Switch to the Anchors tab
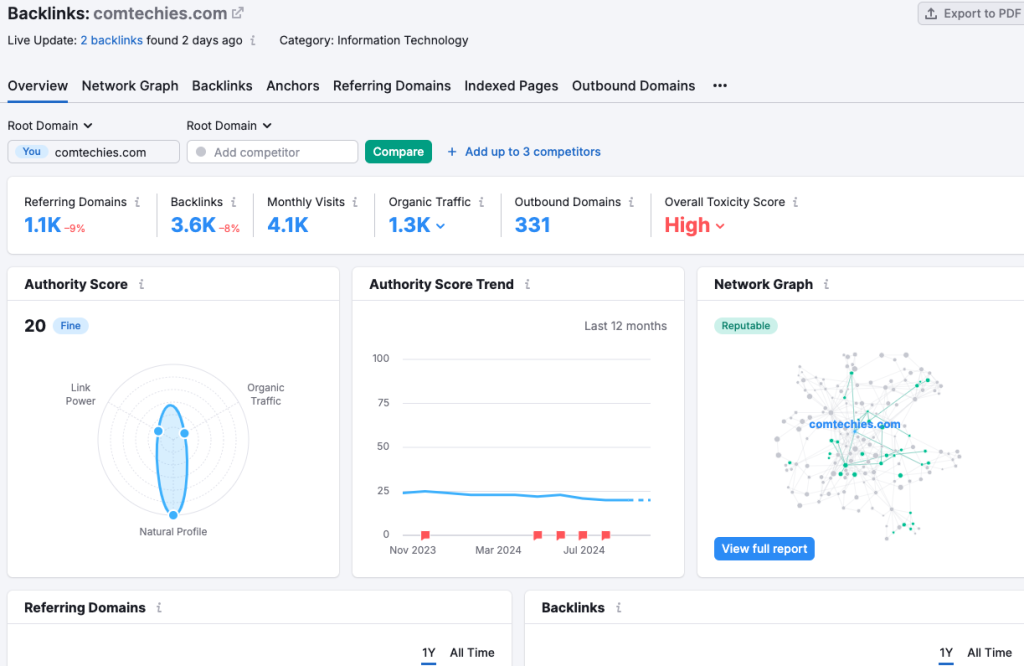 point(292,86)
